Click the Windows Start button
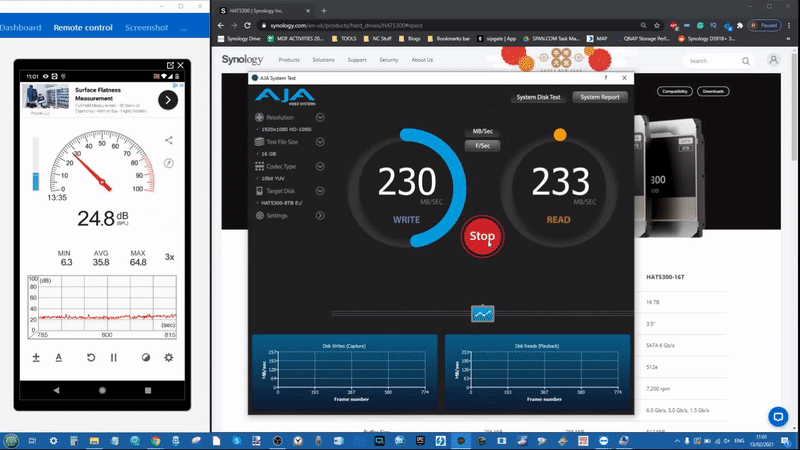 point(11,441)
